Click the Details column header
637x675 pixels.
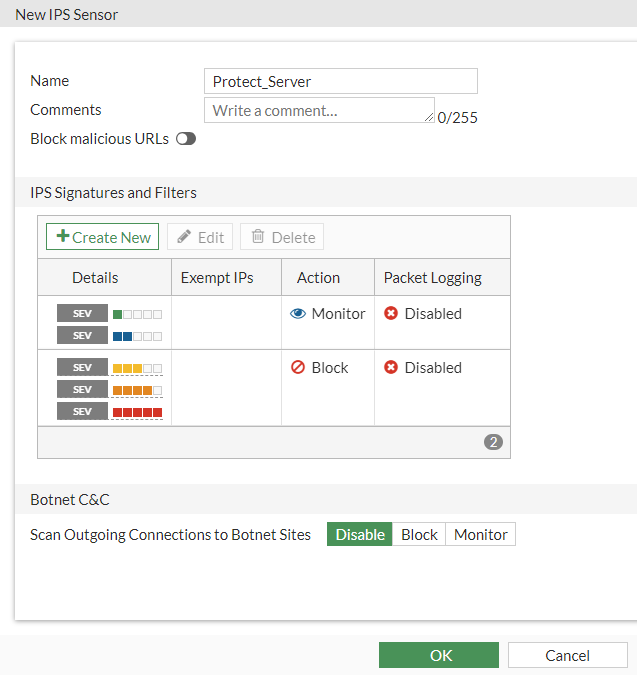(95, 278)
